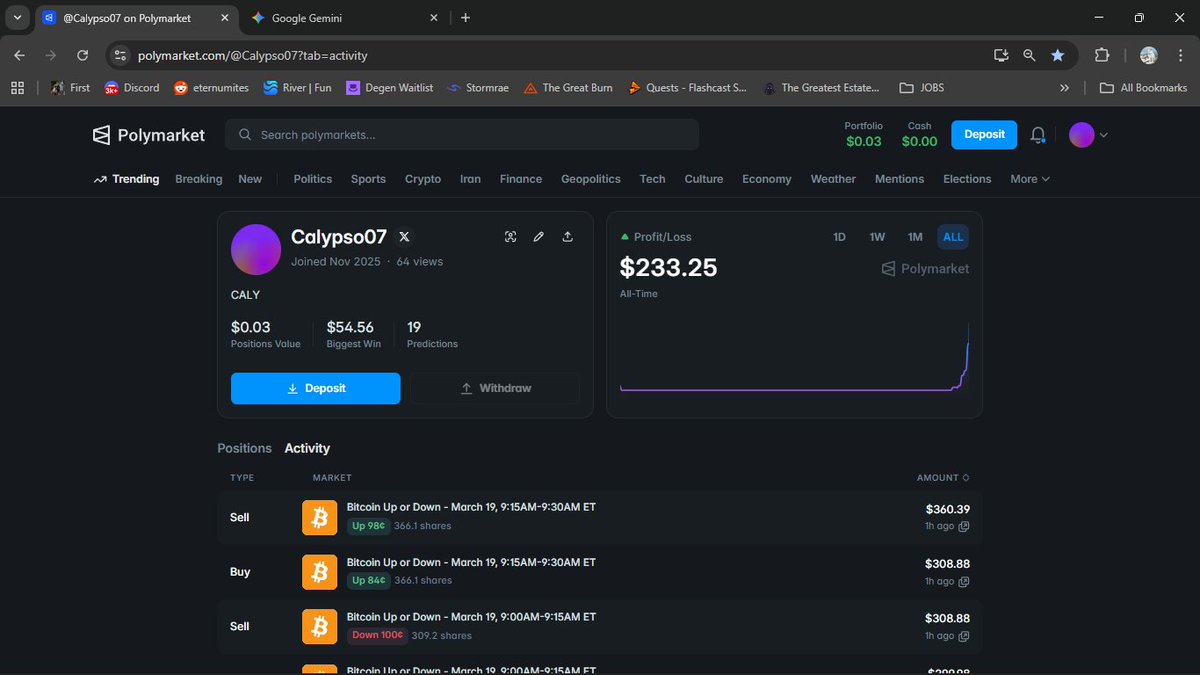
Task: Click the share profile upload icon
Action: (568, 237)
